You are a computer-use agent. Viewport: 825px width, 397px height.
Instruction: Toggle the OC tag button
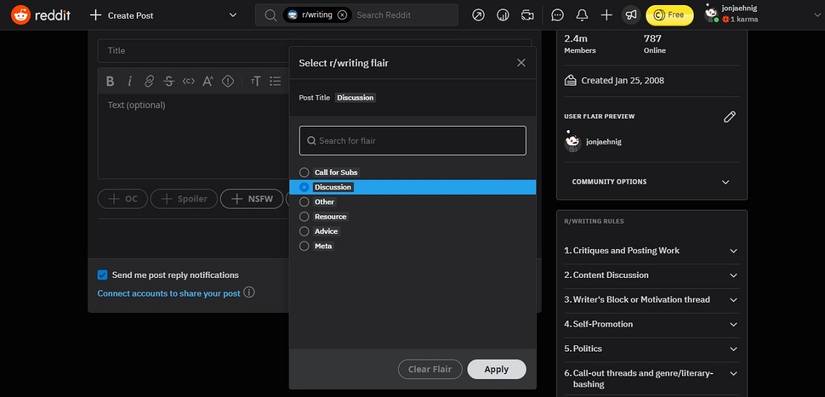(123, 199)
